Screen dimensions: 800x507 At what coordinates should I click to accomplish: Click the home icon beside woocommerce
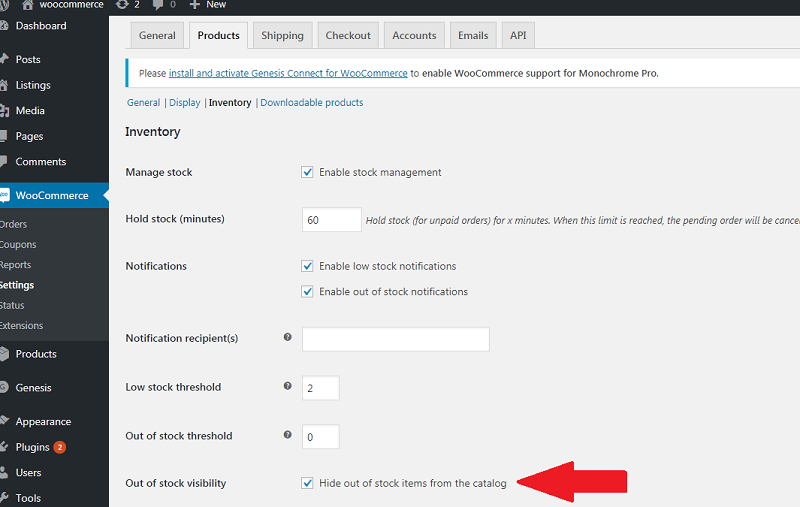[x=28, y=5]
